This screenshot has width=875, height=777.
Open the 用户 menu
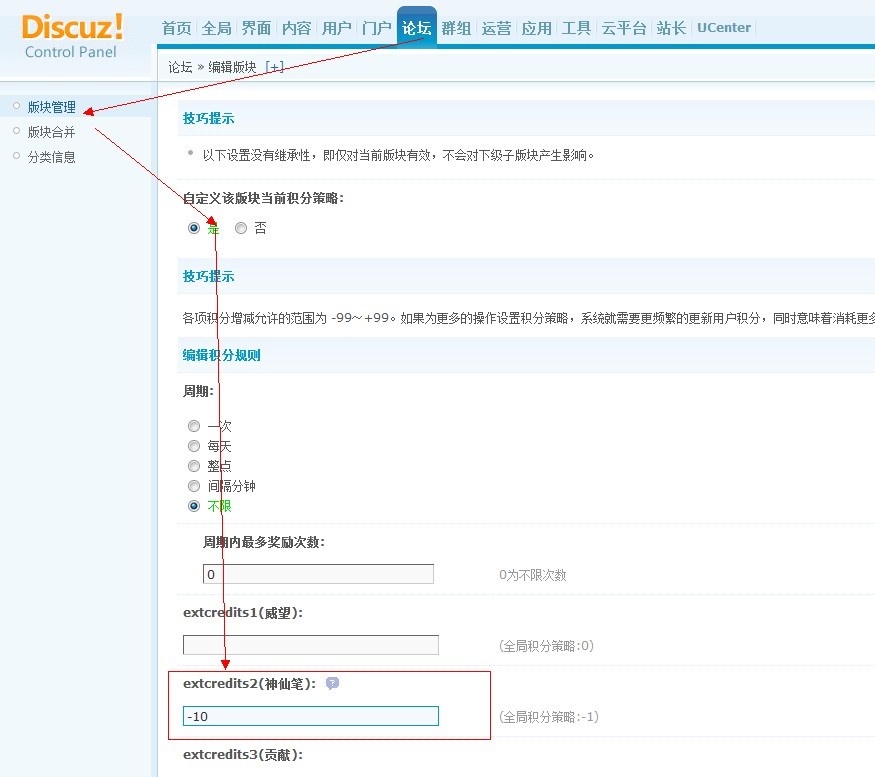(x=336, y=28)
